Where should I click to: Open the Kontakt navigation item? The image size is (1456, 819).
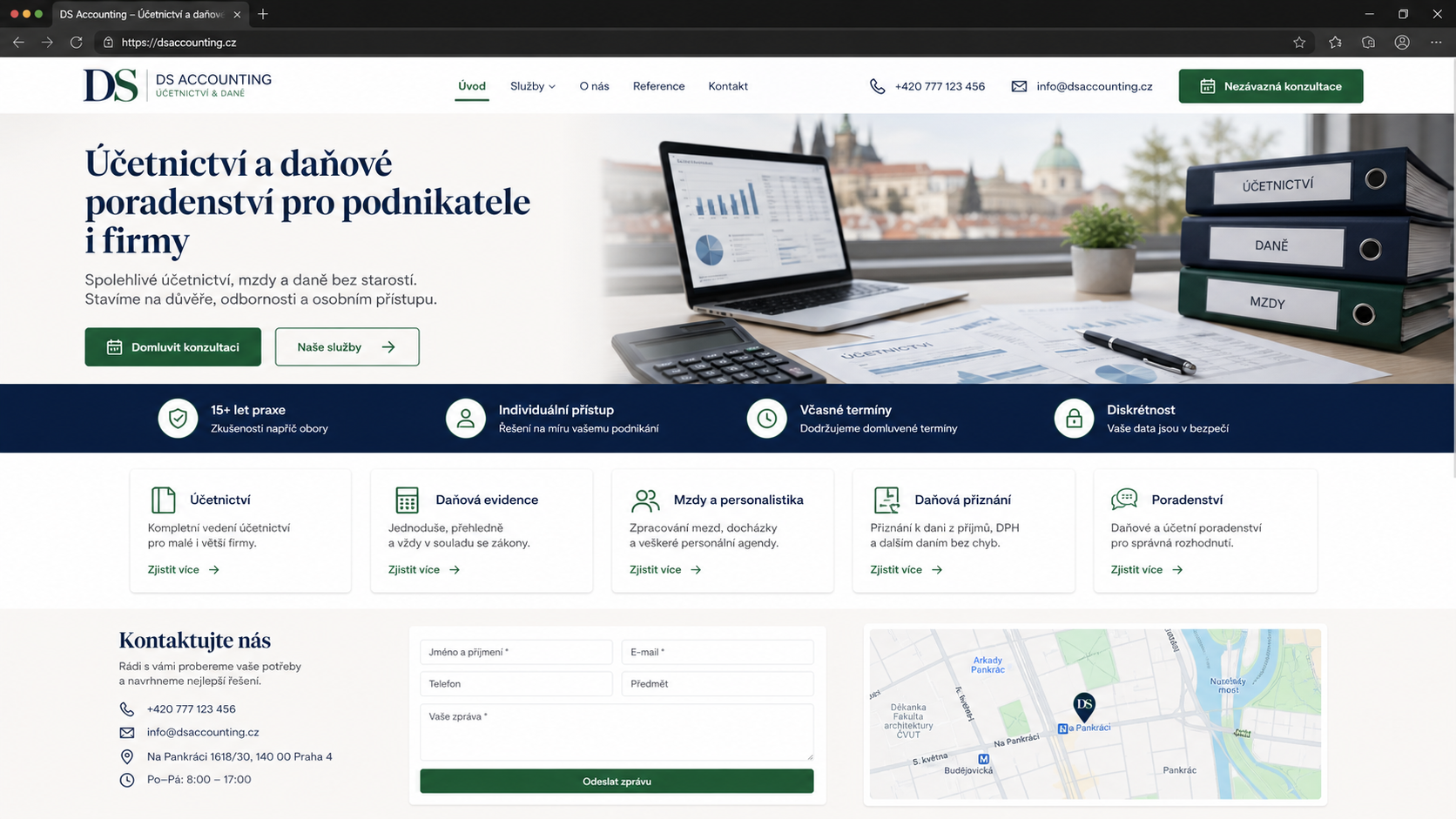click(728, 86)
